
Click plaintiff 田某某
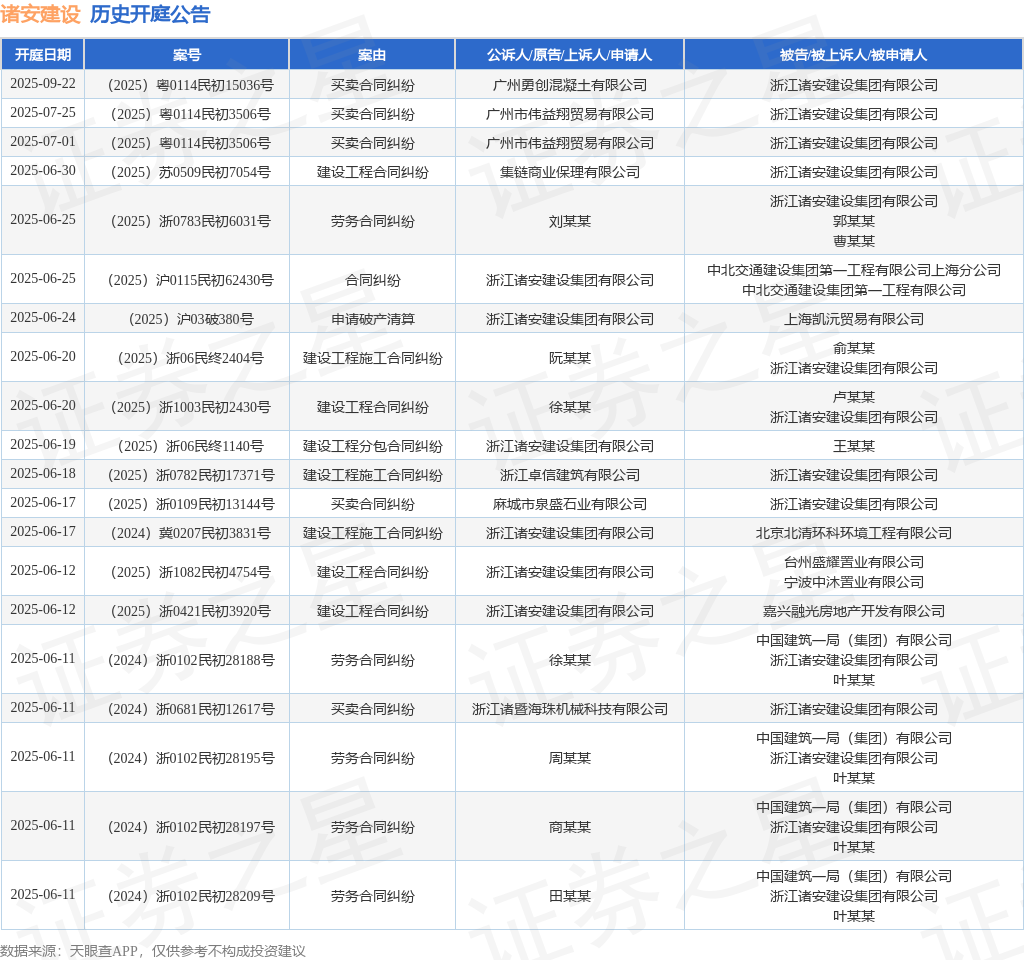(569, 896)
